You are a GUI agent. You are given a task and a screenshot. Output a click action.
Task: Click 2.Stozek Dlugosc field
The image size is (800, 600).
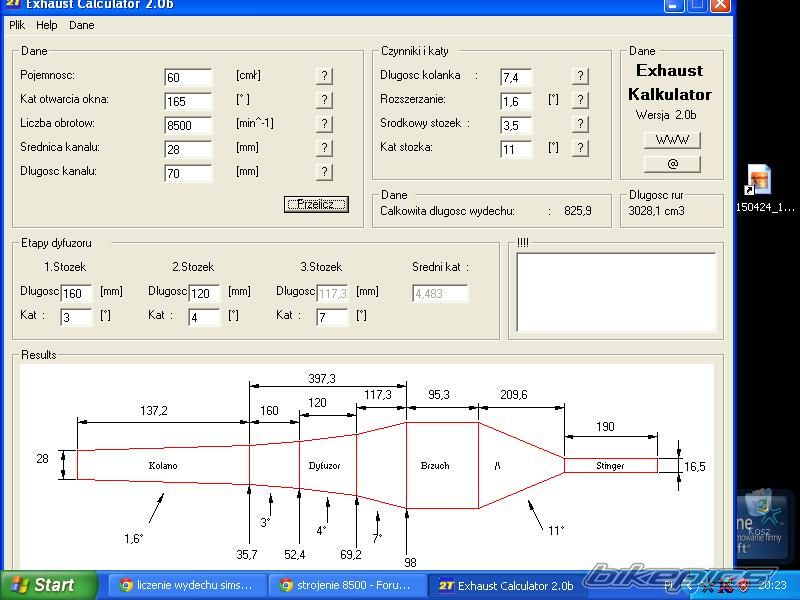click(x=204, y=293)
